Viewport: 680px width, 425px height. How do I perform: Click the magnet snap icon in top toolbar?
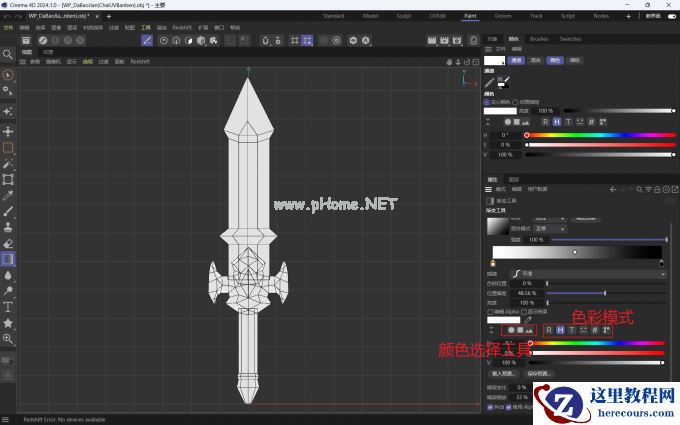(265, 40)
